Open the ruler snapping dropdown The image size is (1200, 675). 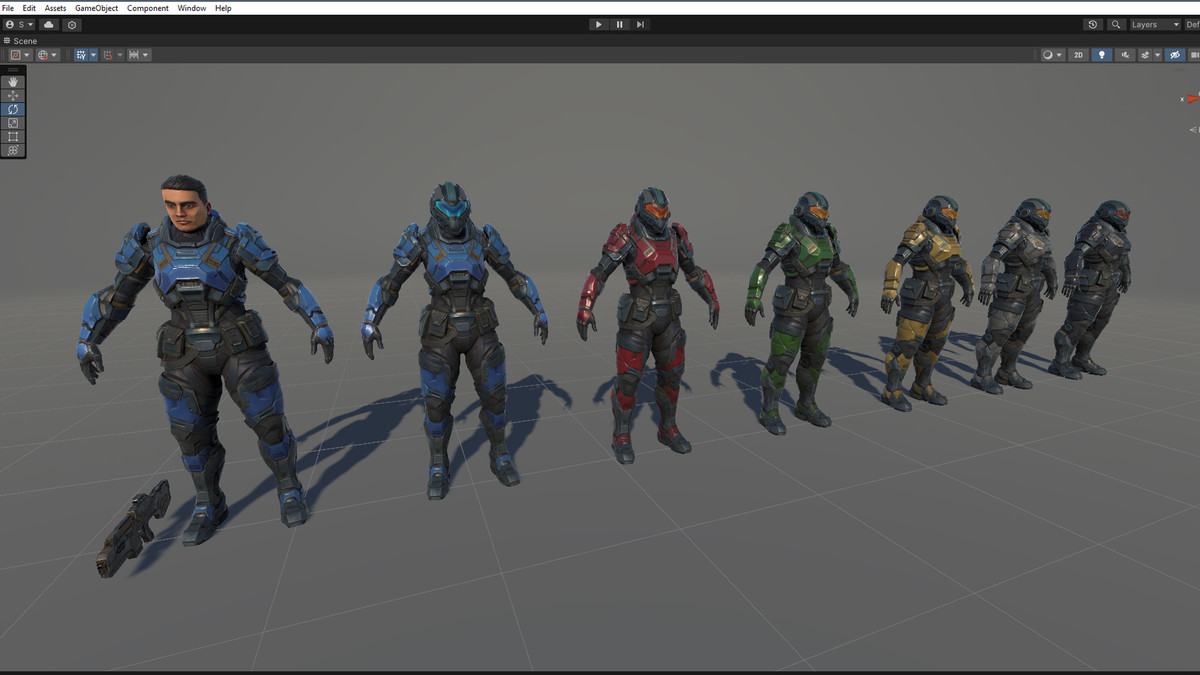point(139,55)
